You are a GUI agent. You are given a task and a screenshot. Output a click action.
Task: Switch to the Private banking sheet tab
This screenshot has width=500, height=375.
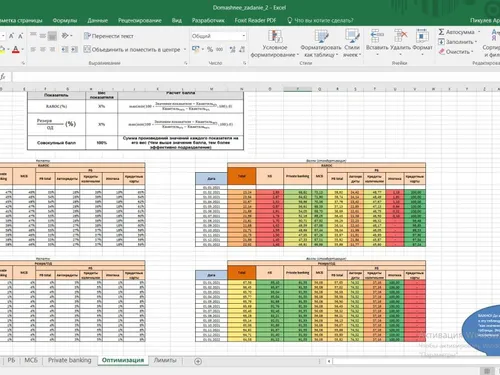point(70,360)
